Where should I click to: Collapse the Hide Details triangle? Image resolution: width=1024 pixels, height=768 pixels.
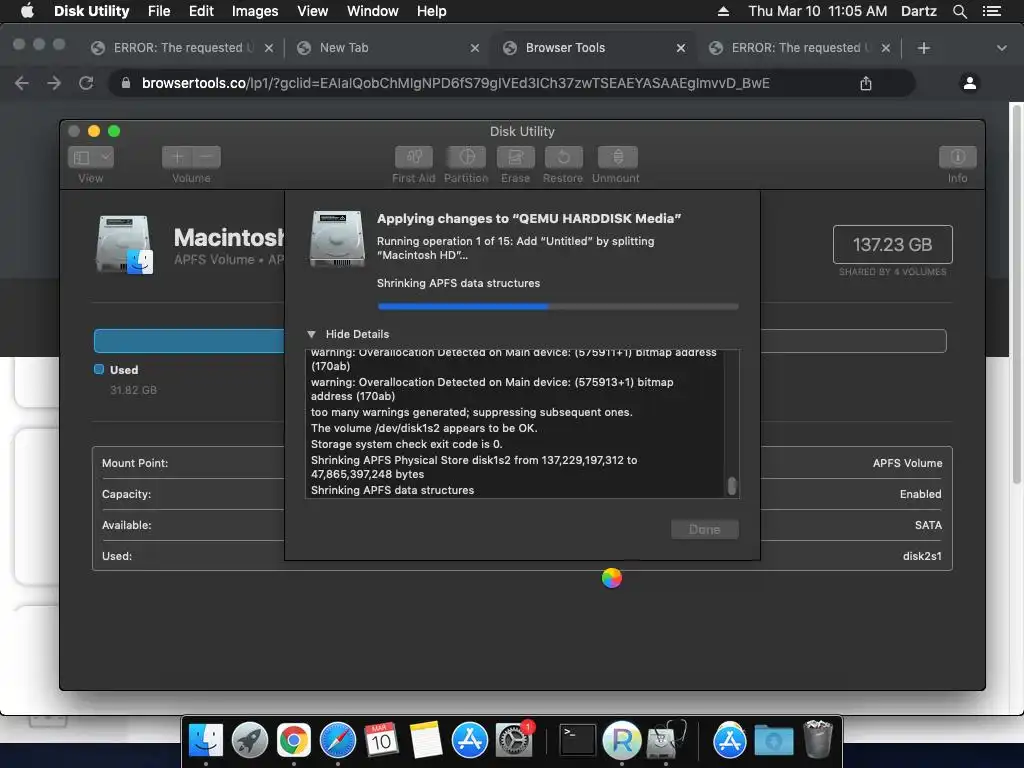click(x=312, y=334)
